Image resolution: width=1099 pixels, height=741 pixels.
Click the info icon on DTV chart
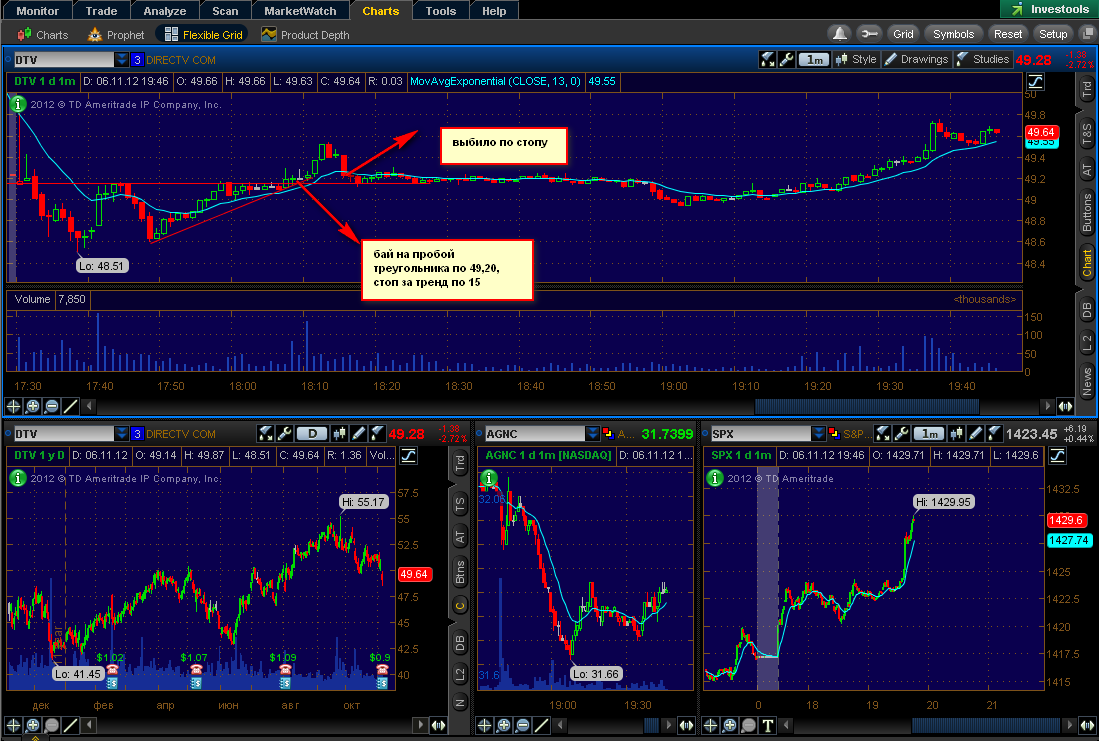[18, 104]
